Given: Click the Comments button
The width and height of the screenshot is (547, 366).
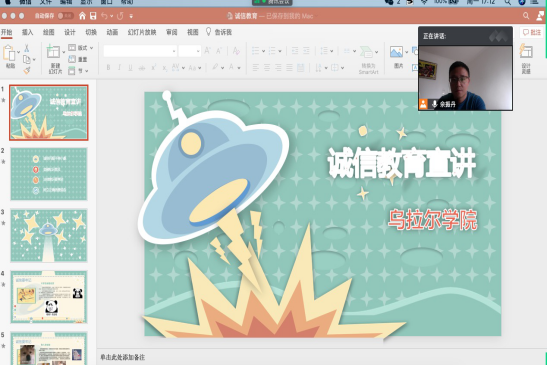Looking at the screenshot, I should pyautogui.click(x=532, y=32).
